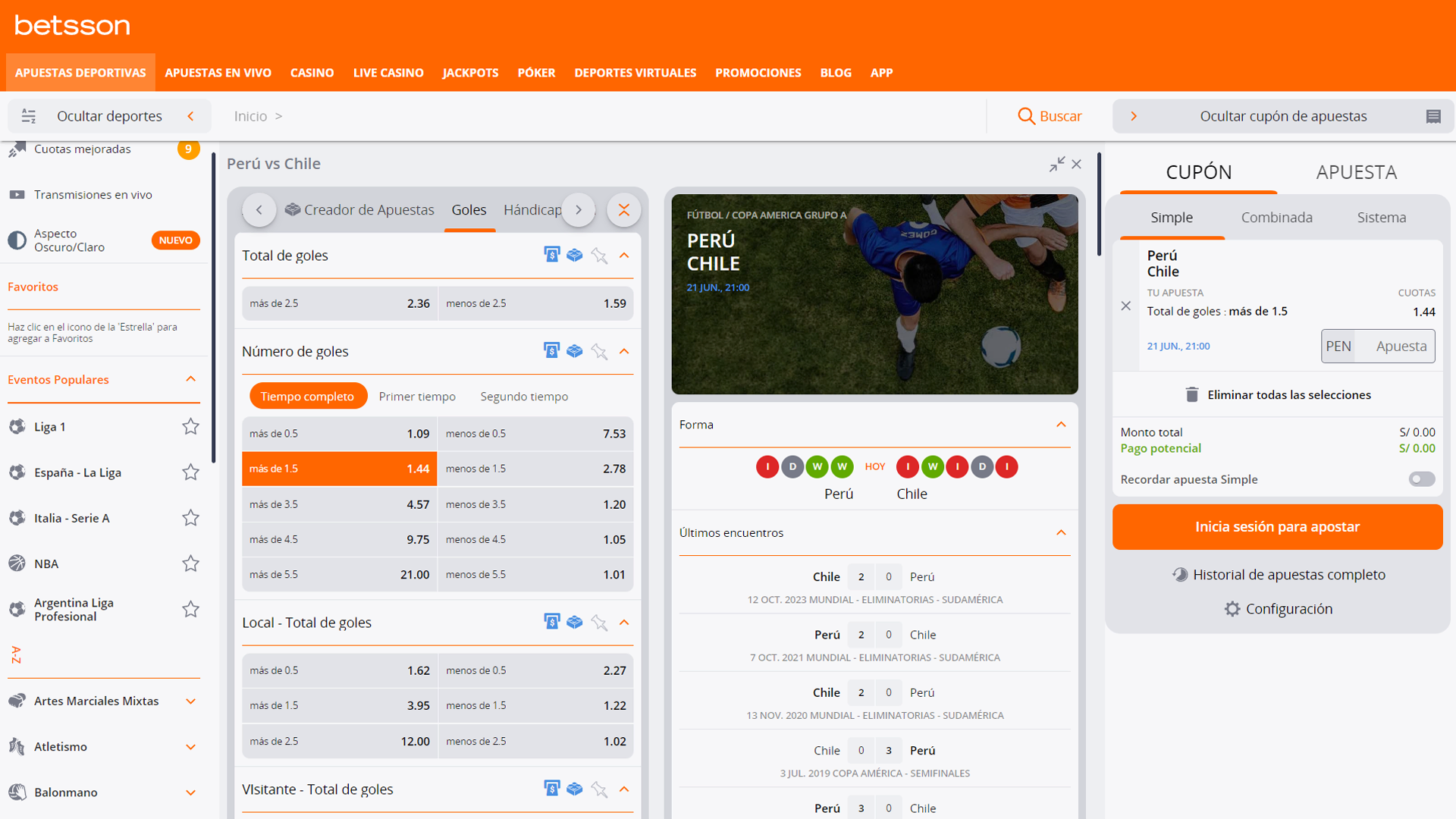Click the bet builder cube icon for Total de goles
The image size is (1456, 819).
tap(575, 256)
